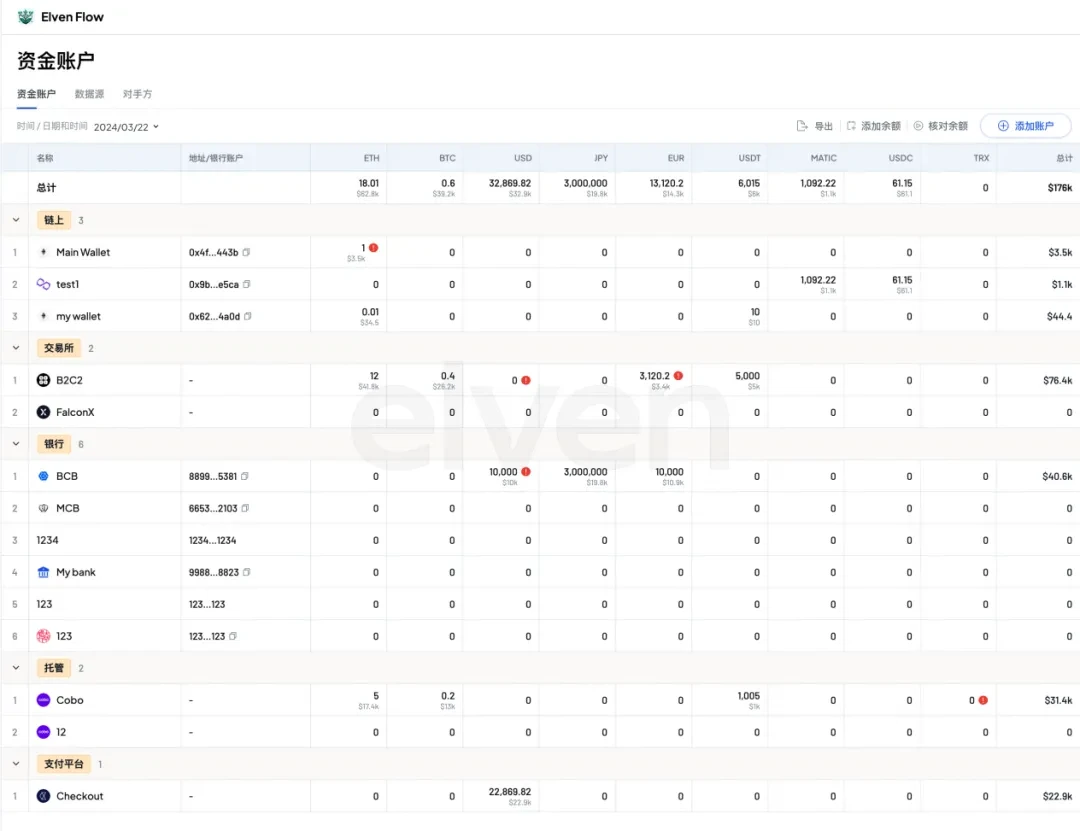Open the 2024/03/22 date dropdown
This screenshot has width=1080, height=831.
click(126, 127)
